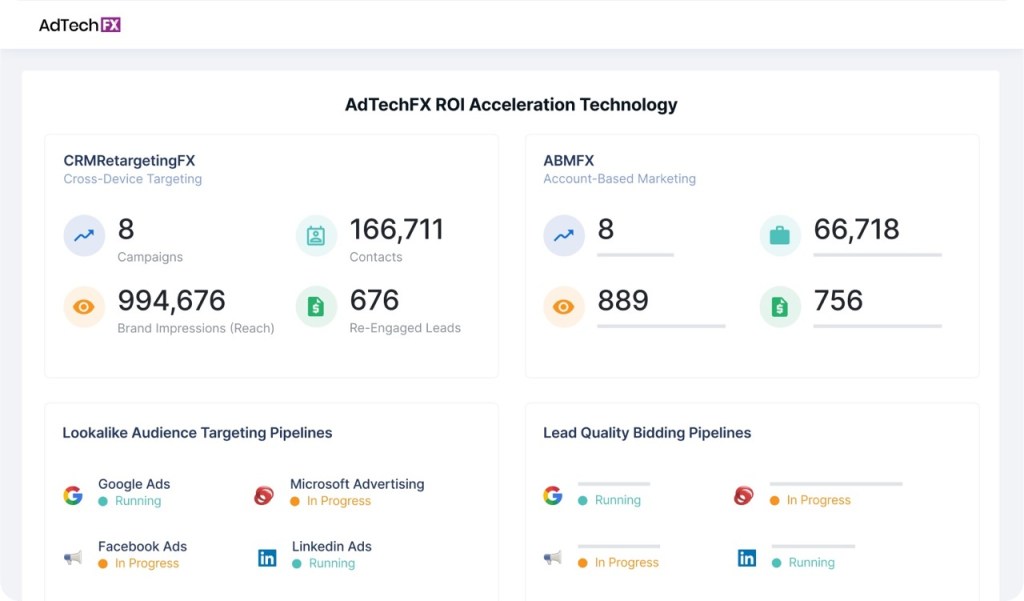Click the Facebook Ads megaphone icon under Lookalike
The image size is (1024, 601).
pyautogui.click(x=73, y=558)
